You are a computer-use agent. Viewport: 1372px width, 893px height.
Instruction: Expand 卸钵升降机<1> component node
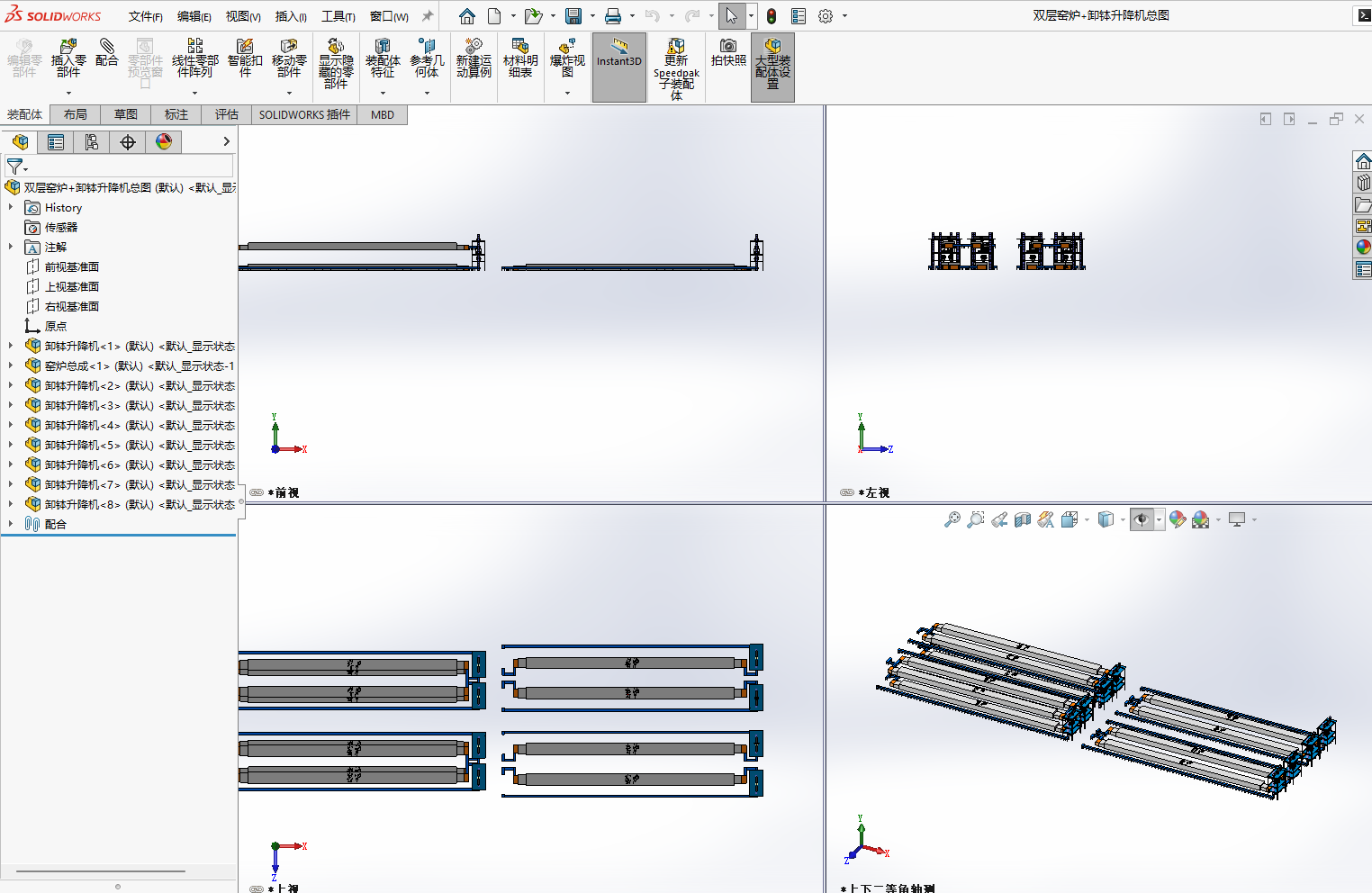11,346
